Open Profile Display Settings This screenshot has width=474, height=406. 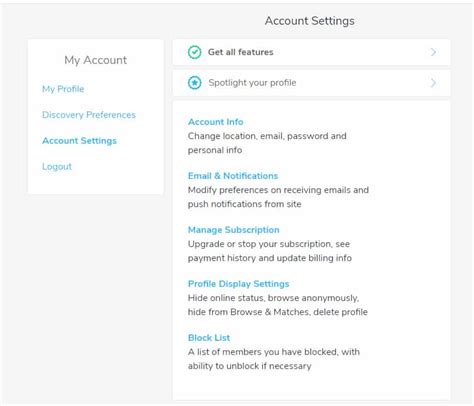point(238,284)
